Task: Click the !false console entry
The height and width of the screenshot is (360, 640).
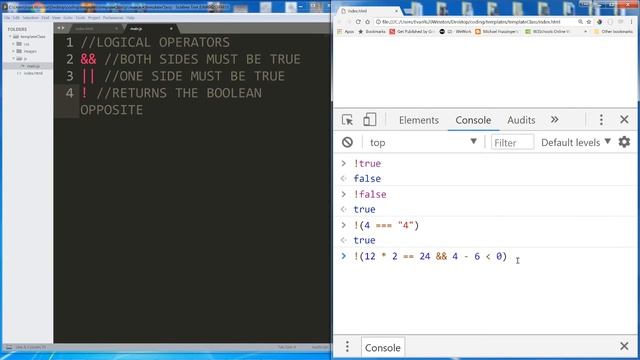Action: point(370,194)
